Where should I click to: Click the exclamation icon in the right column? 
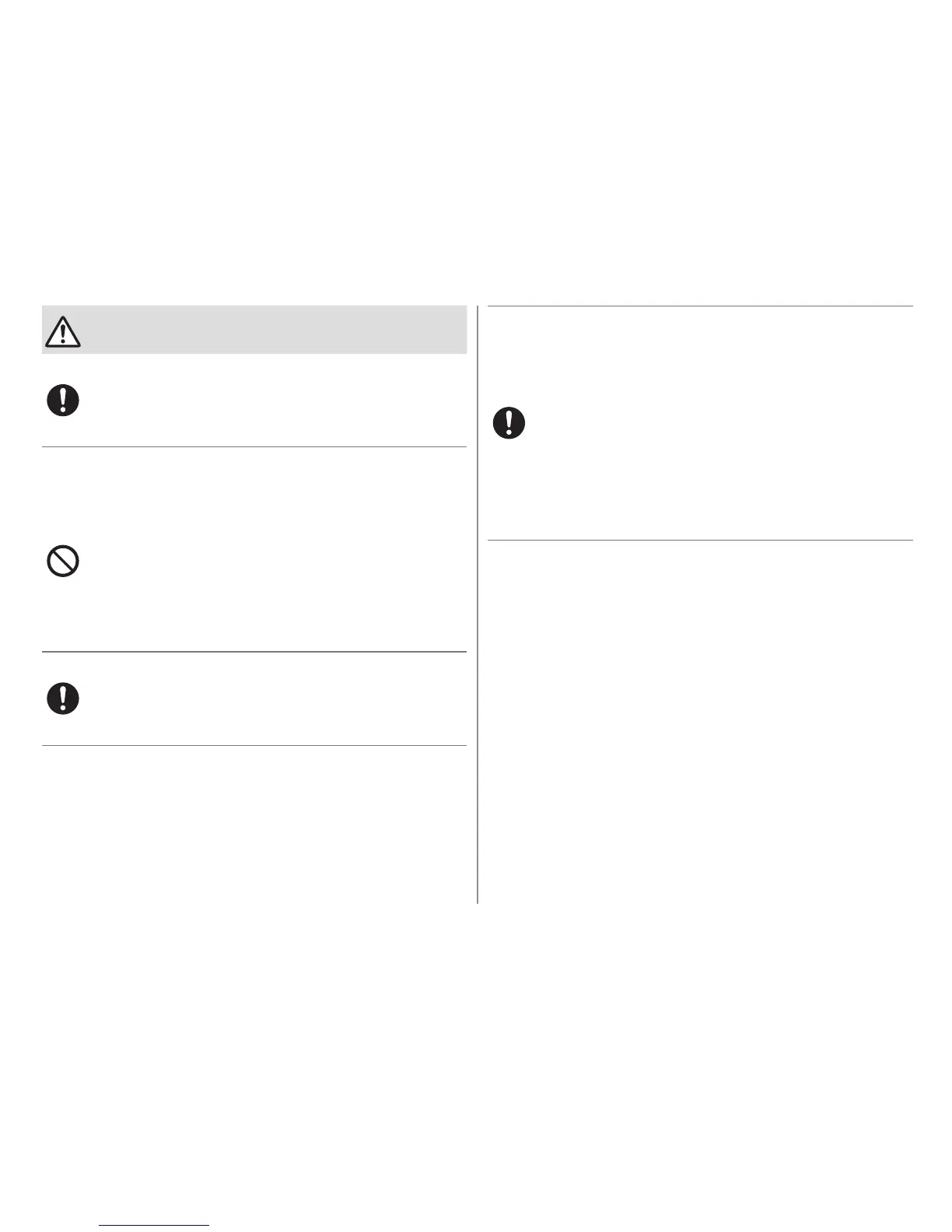click(x=509, y=423)
